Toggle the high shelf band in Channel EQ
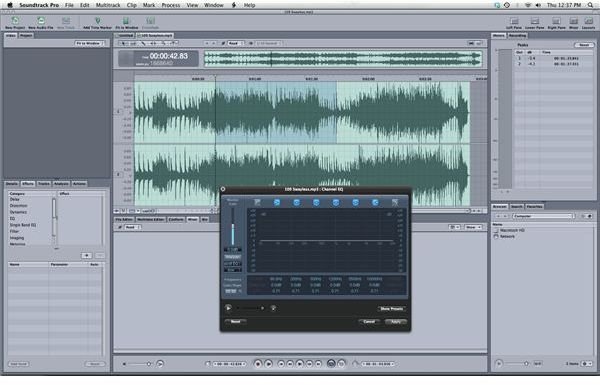The image size is (600, 385). (375, 202)
